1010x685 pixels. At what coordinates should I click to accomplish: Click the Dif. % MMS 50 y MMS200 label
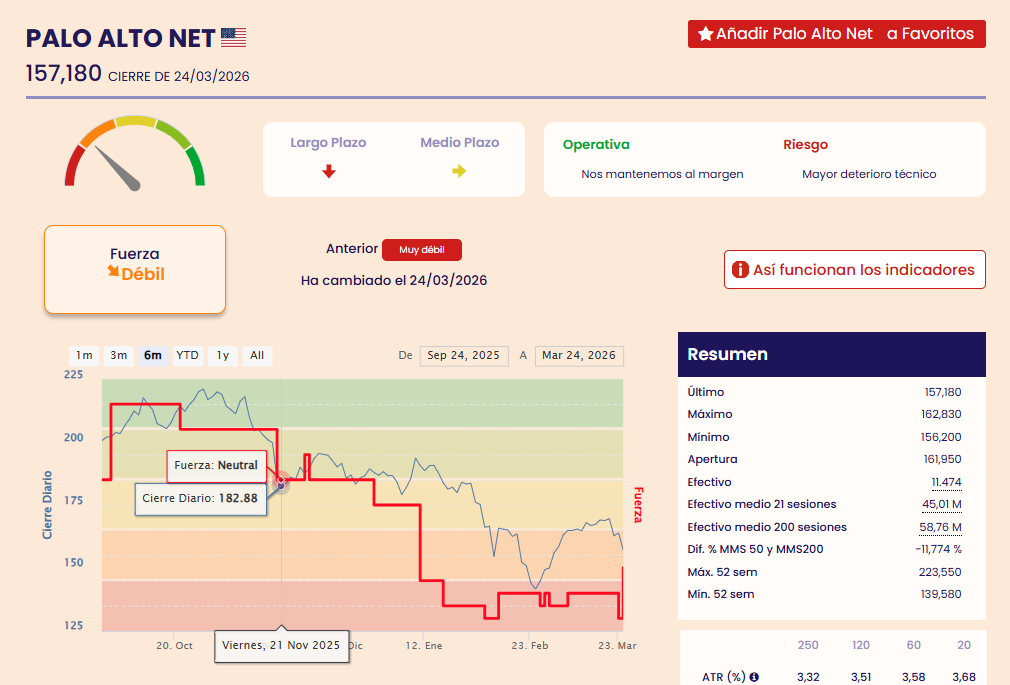point(755,550)
